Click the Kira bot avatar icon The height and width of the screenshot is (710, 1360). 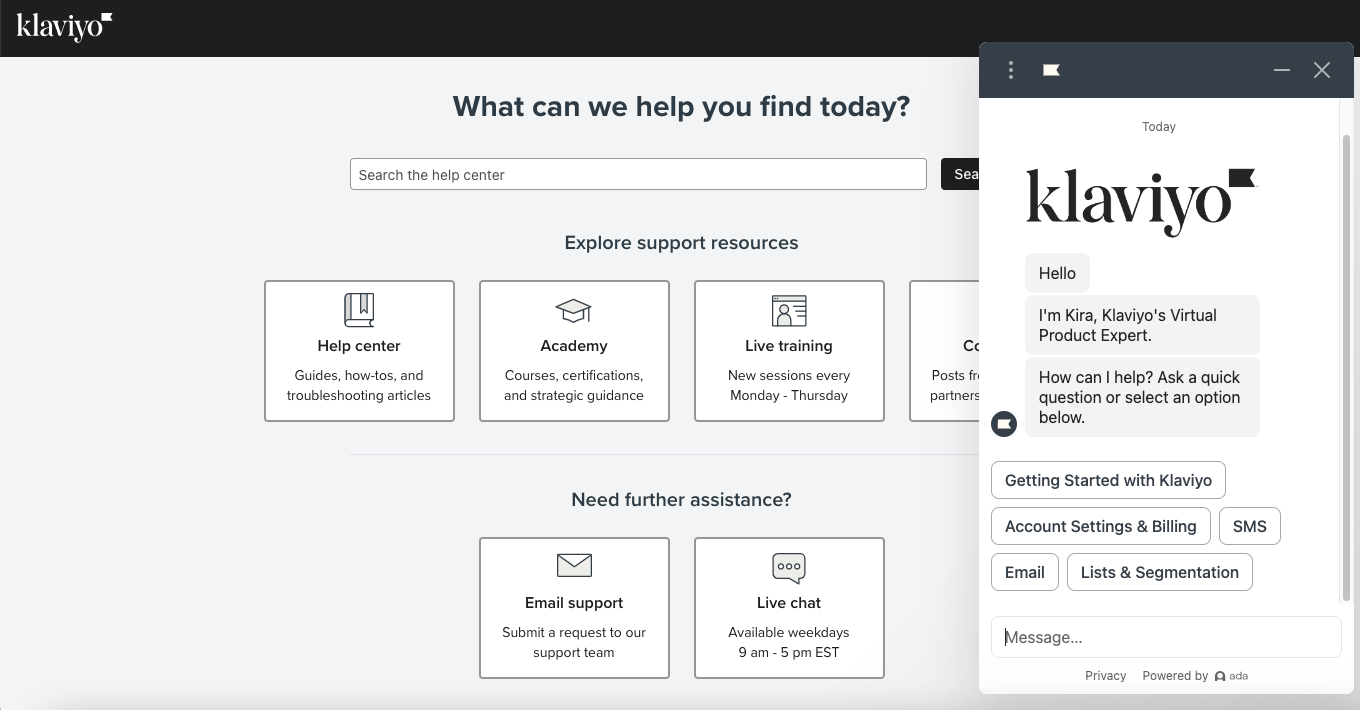coord(1004,424)
